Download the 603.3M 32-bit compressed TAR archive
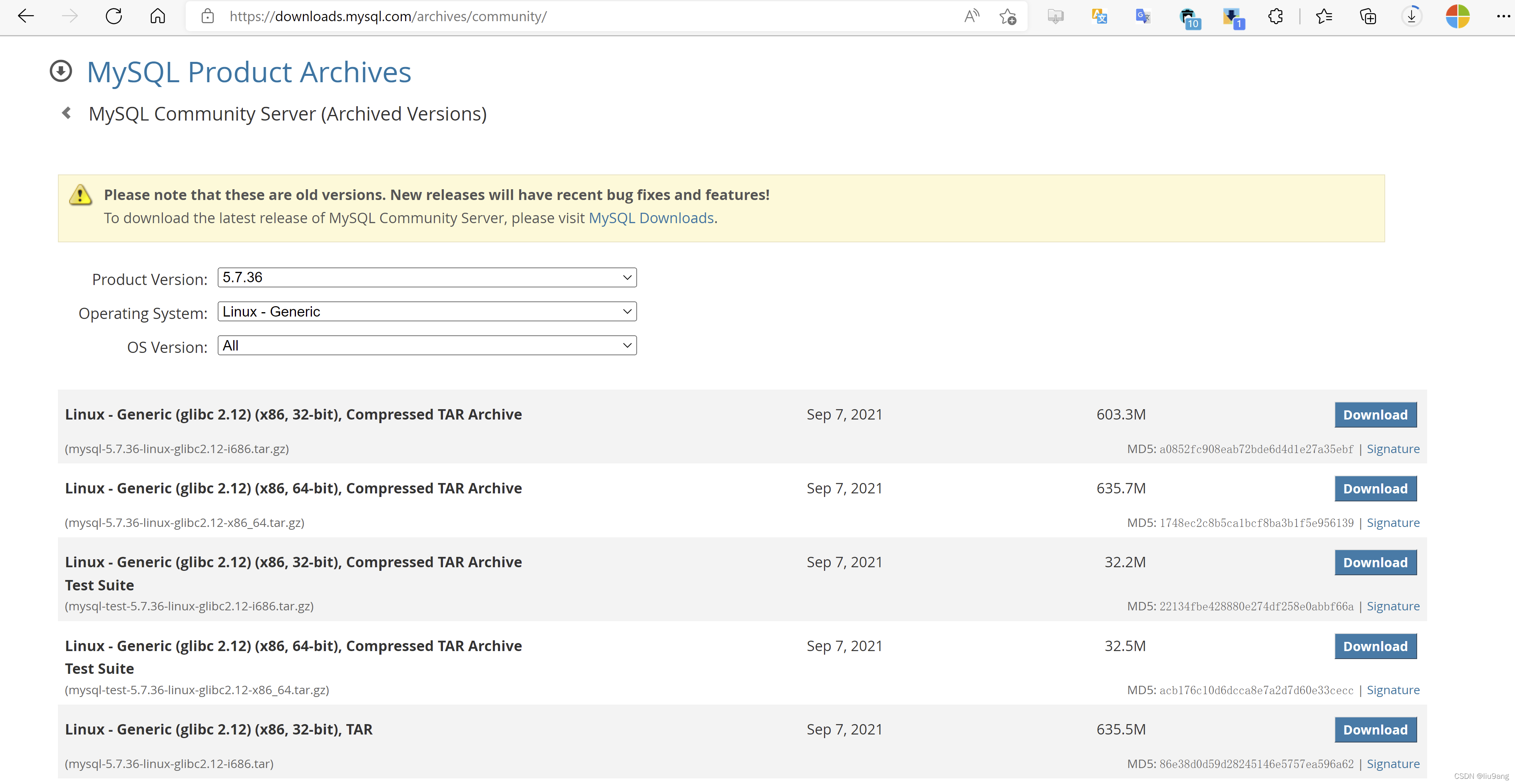 (1375, 415)
